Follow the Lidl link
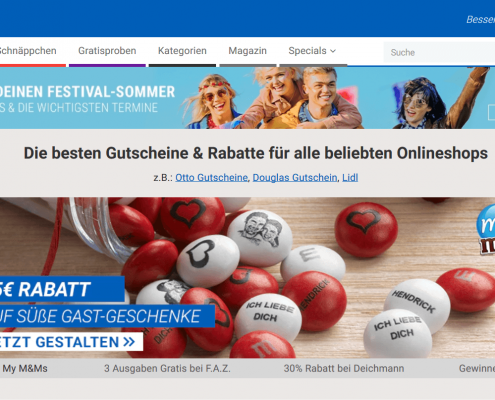 click(x=350, y=178)
